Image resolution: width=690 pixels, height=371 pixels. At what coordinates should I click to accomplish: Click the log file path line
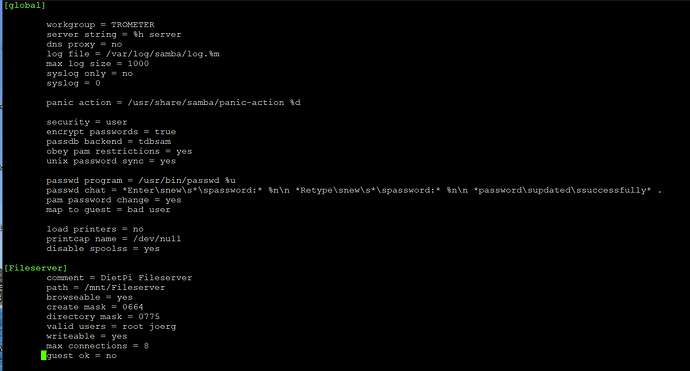coord(133,54)
